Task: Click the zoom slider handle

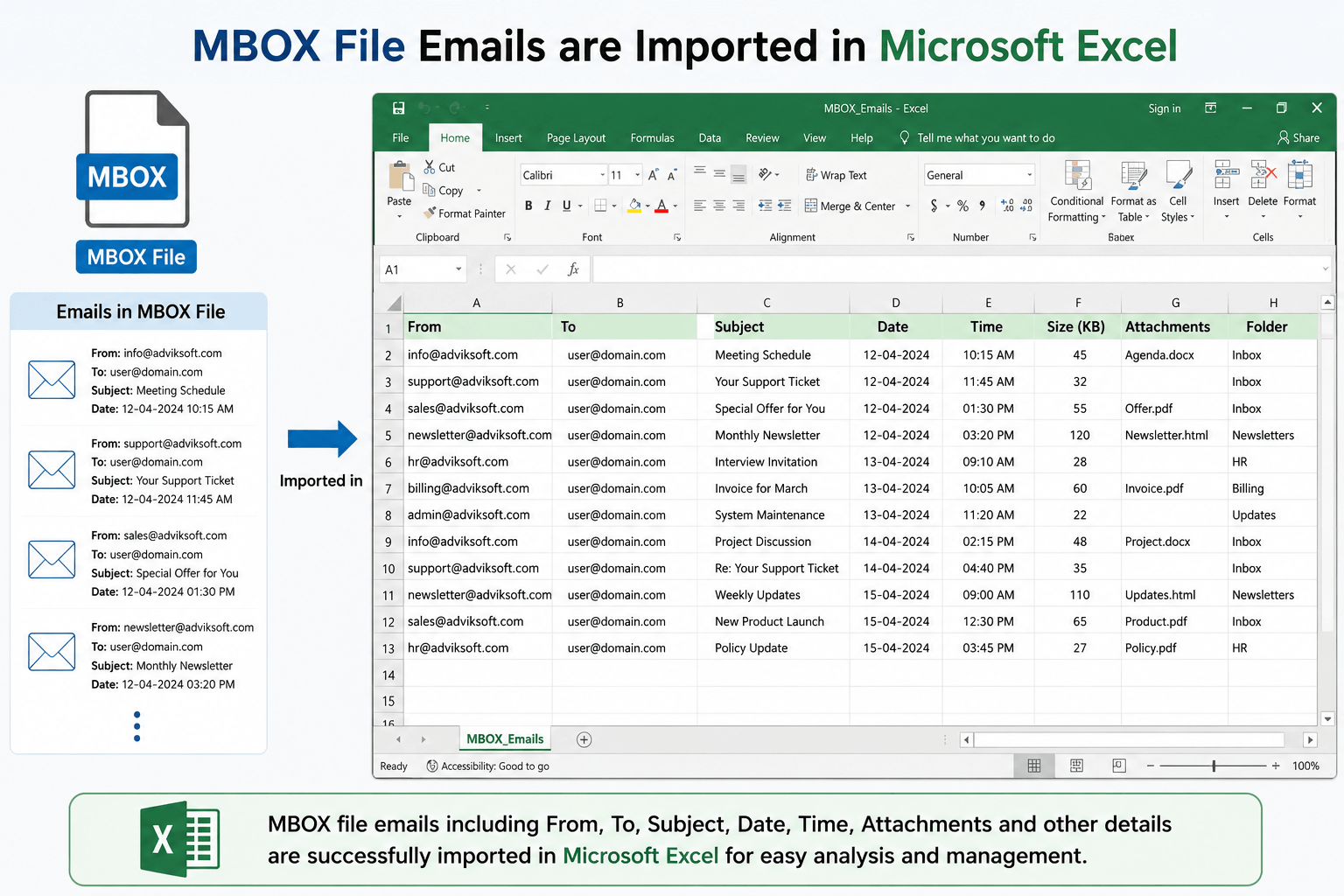Action: [1214, 766]
